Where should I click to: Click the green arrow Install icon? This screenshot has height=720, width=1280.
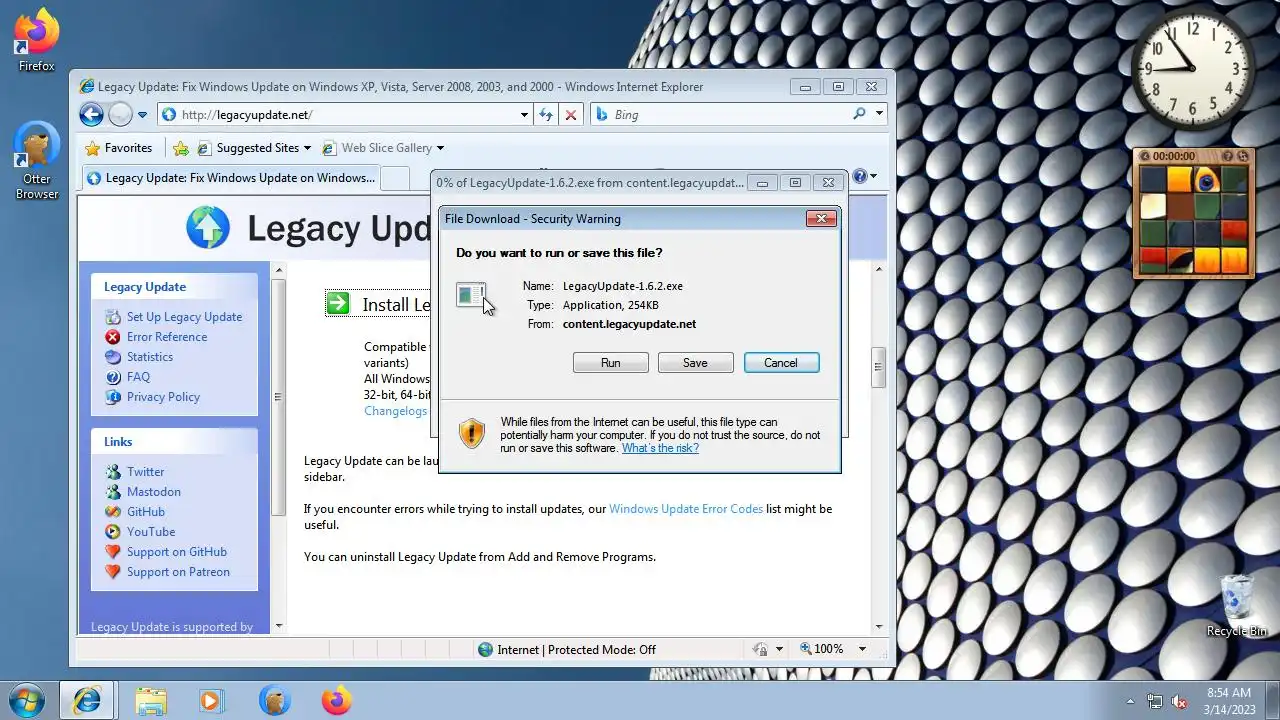(x=338, y=303)
